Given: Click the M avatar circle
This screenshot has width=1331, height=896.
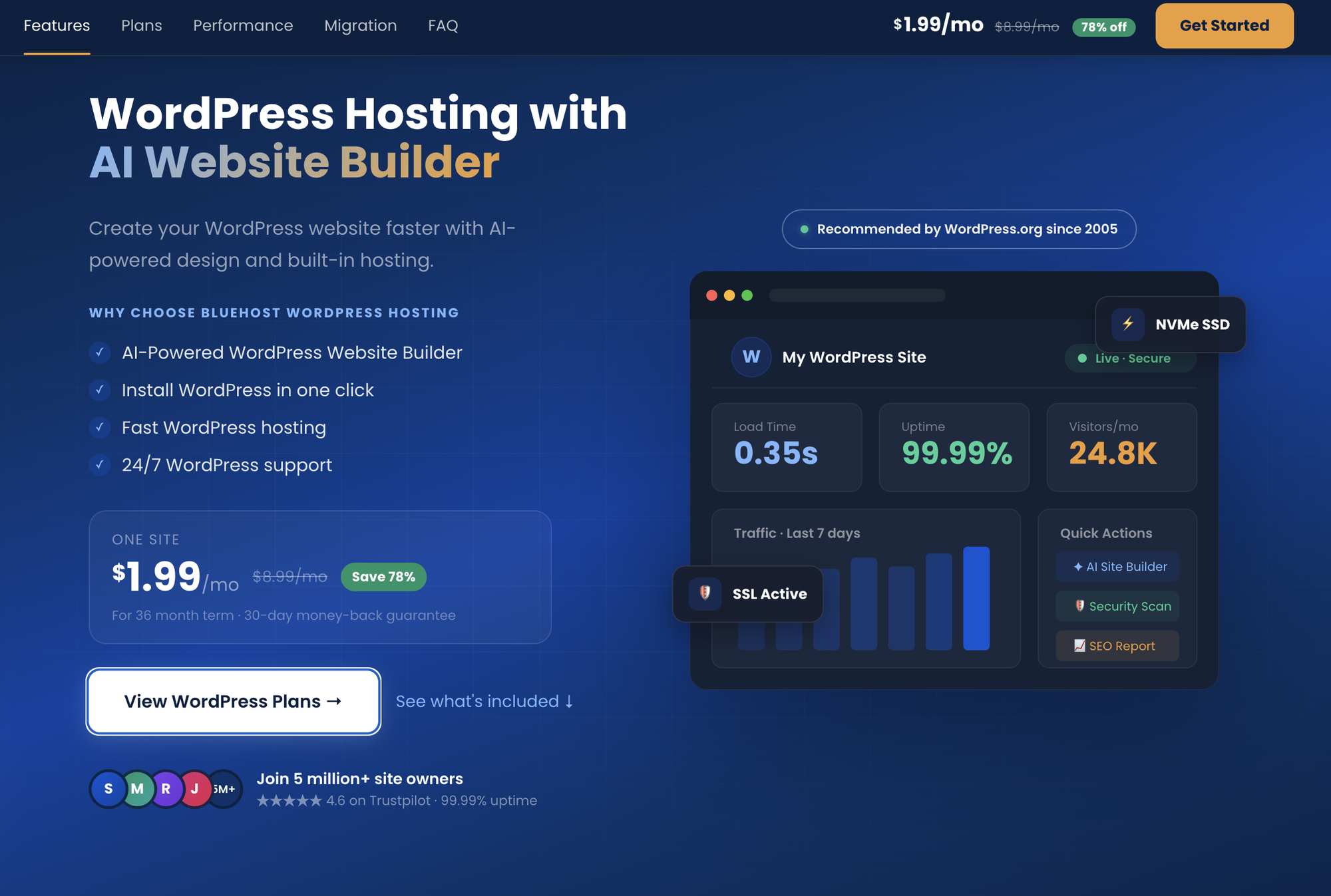Looking at the screenshot, I should click(x=137, y=789).
